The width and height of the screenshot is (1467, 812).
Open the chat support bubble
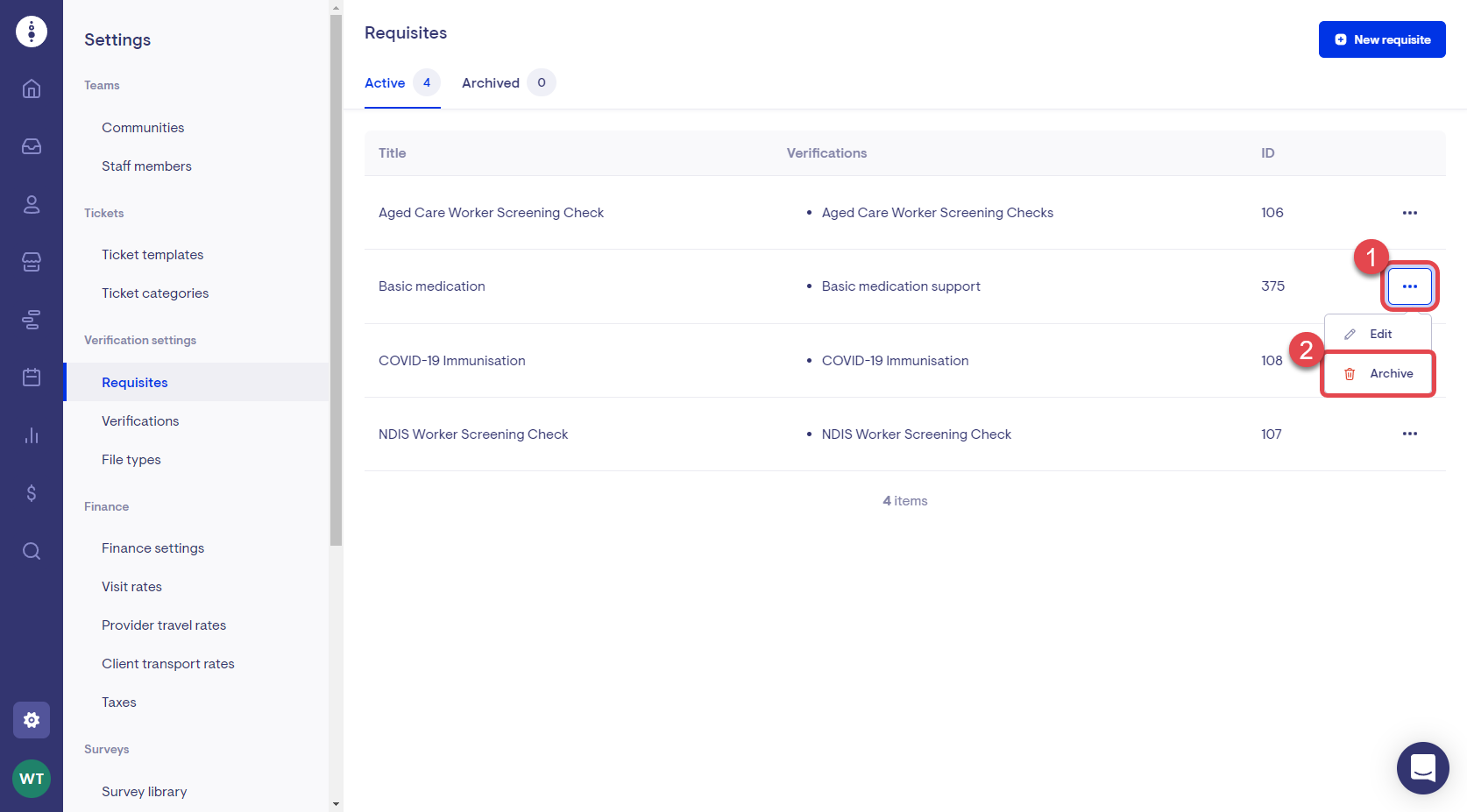tap(1422, 768)
